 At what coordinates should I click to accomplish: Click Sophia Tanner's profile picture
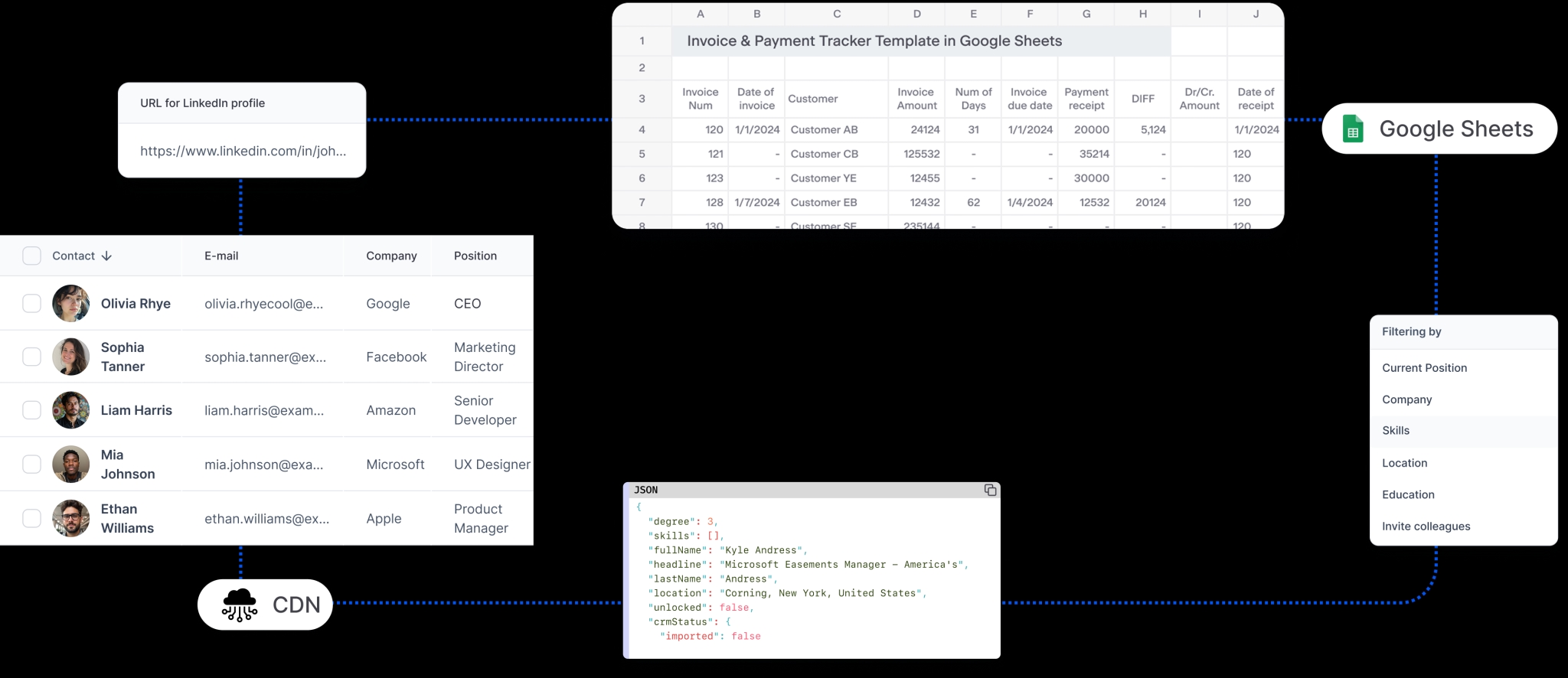[x=70, y=357]
